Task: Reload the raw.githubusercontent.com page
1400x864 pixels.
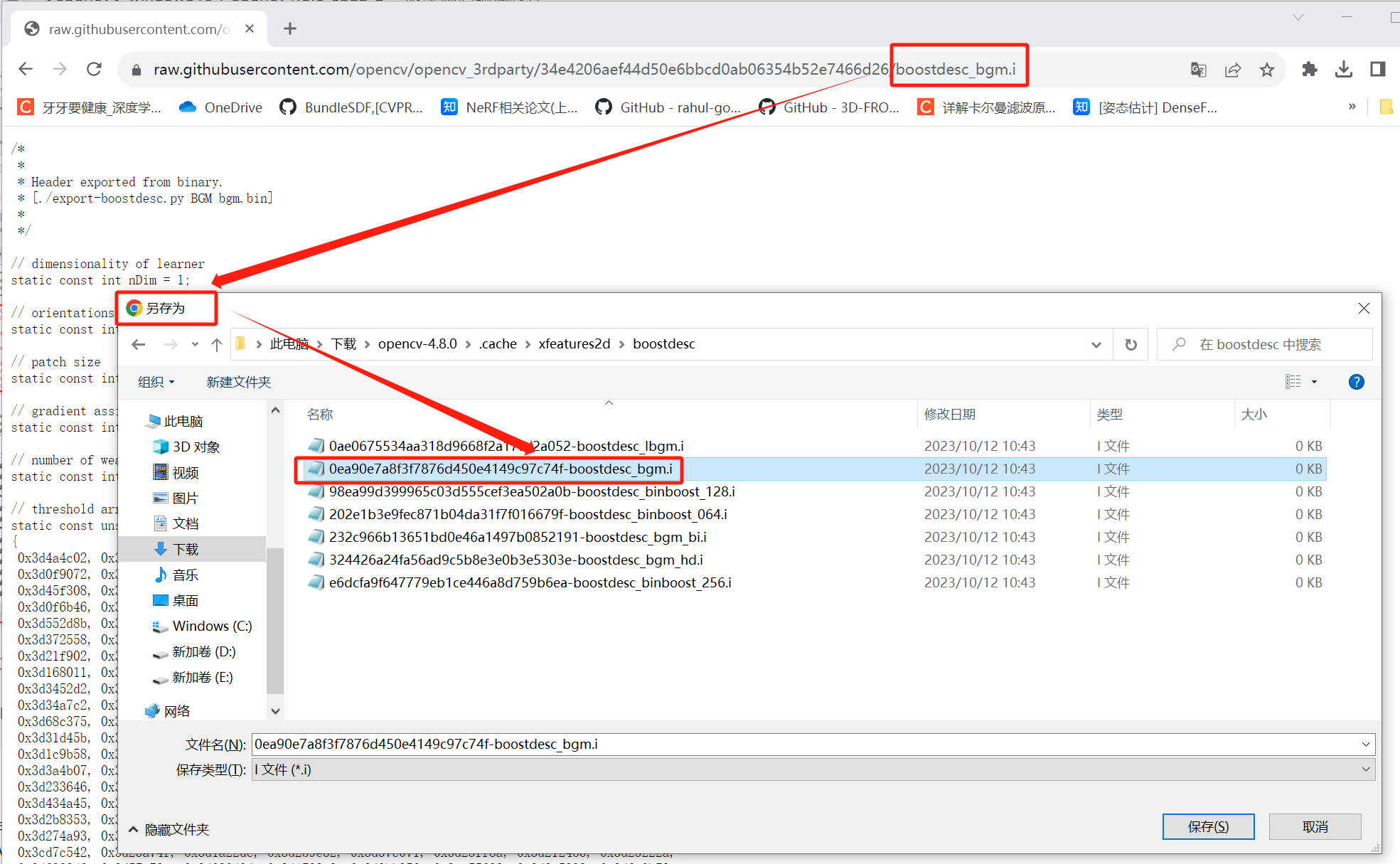Action: 94,69
